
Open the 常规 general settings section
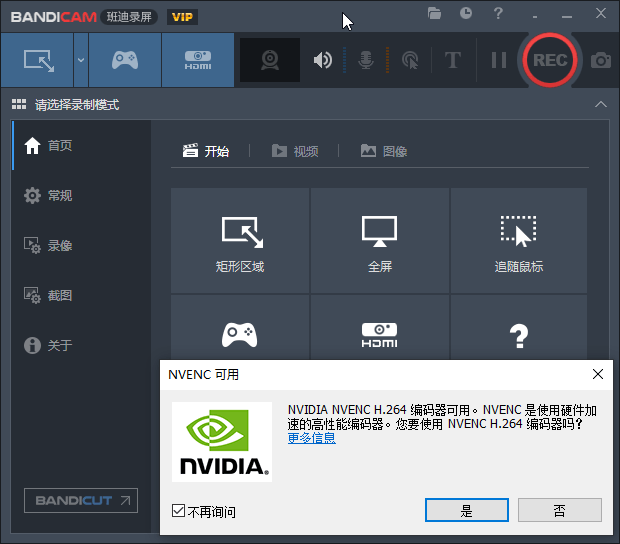(81, 195)
